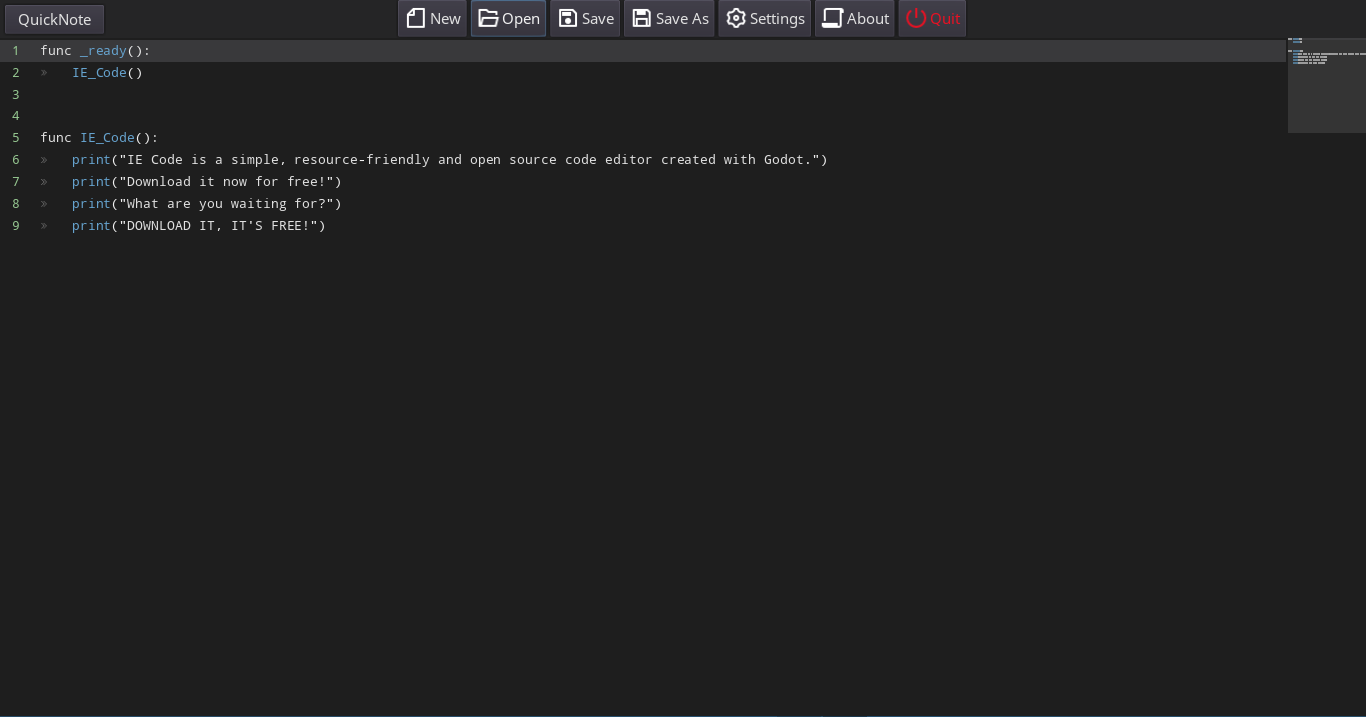Screen dimensions: 1366x717
Task: Click the New button label
Action: 445,18
